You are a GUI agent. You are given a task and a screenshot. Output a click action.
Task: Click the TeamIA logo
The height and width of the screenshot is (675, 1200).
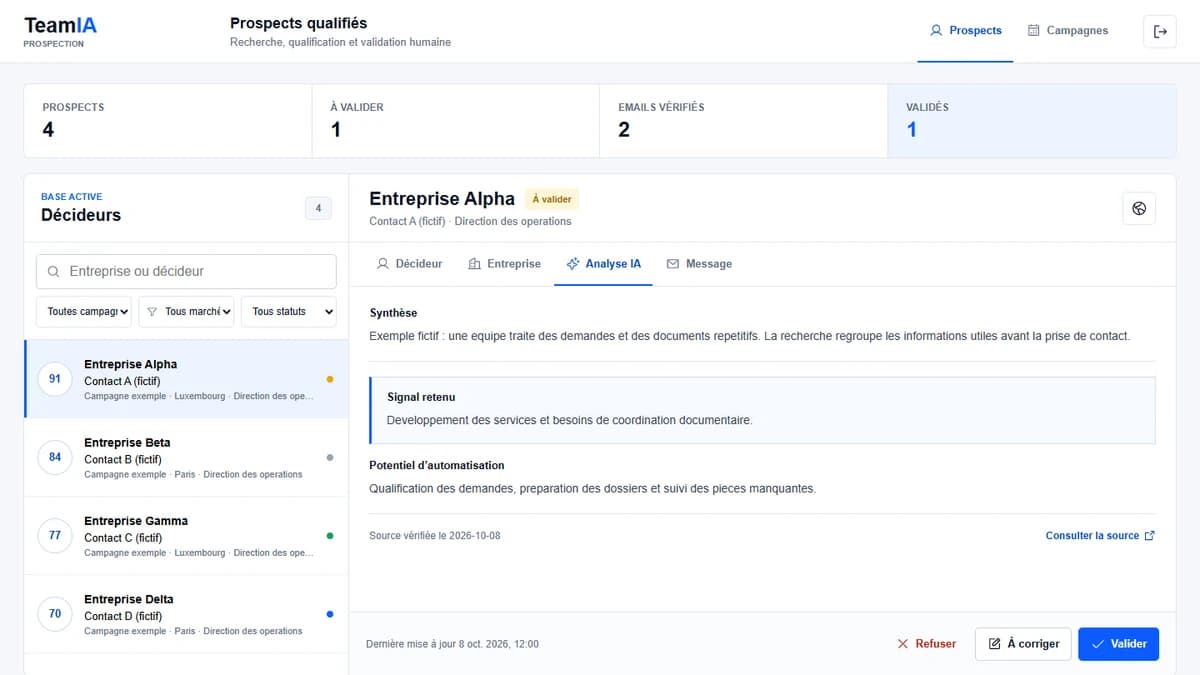[x=60, y=31]
